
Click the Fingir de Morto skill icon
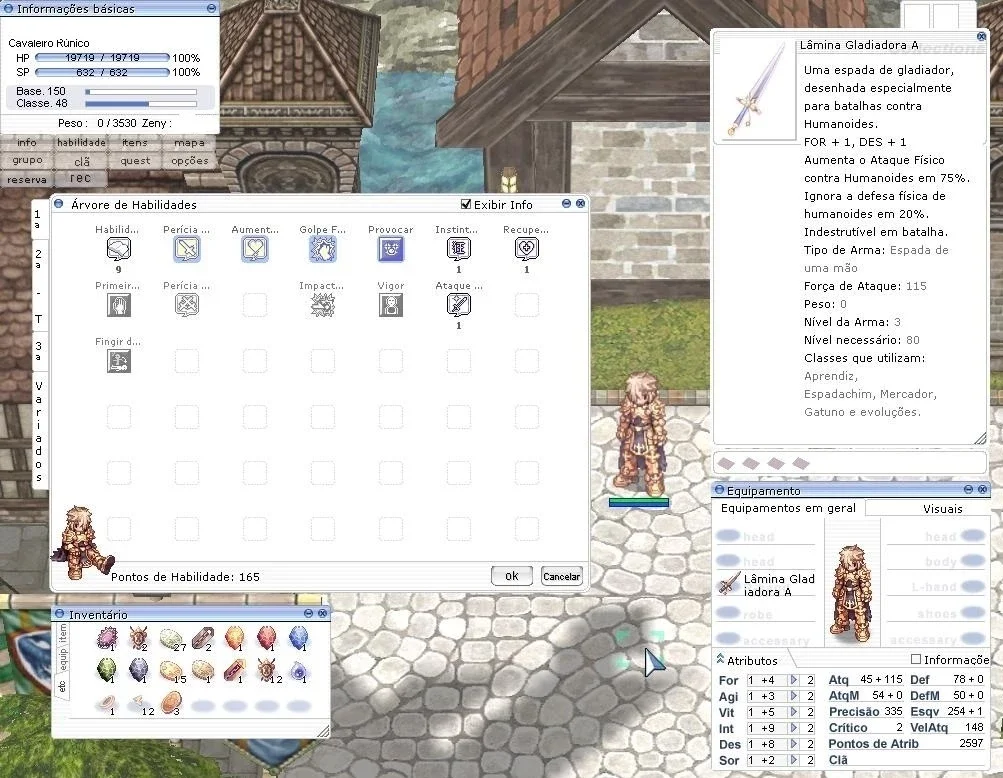click(119, 361)
